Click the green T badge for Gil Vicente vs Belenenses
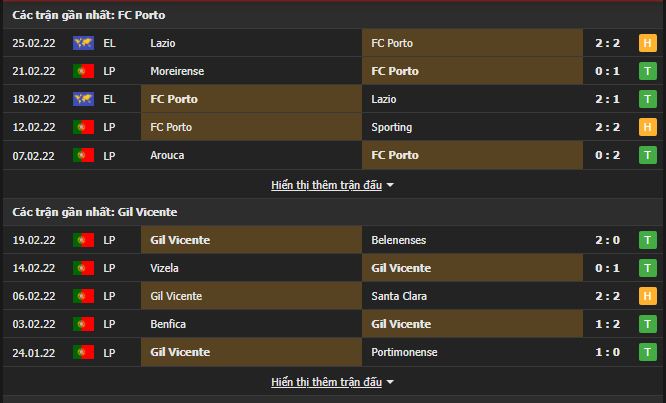The image size is (666, 403). click(647, 240)
